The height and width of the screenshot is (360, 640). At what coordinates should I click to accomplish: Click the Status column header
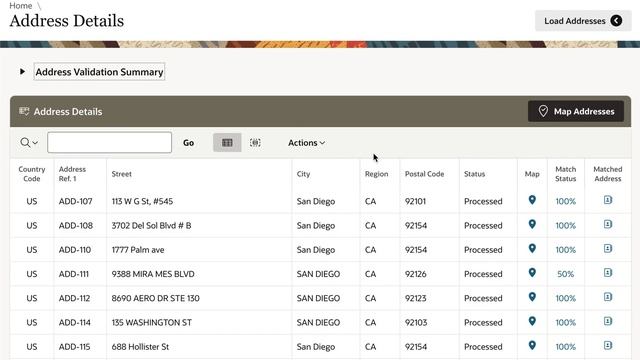coord(474,174)
